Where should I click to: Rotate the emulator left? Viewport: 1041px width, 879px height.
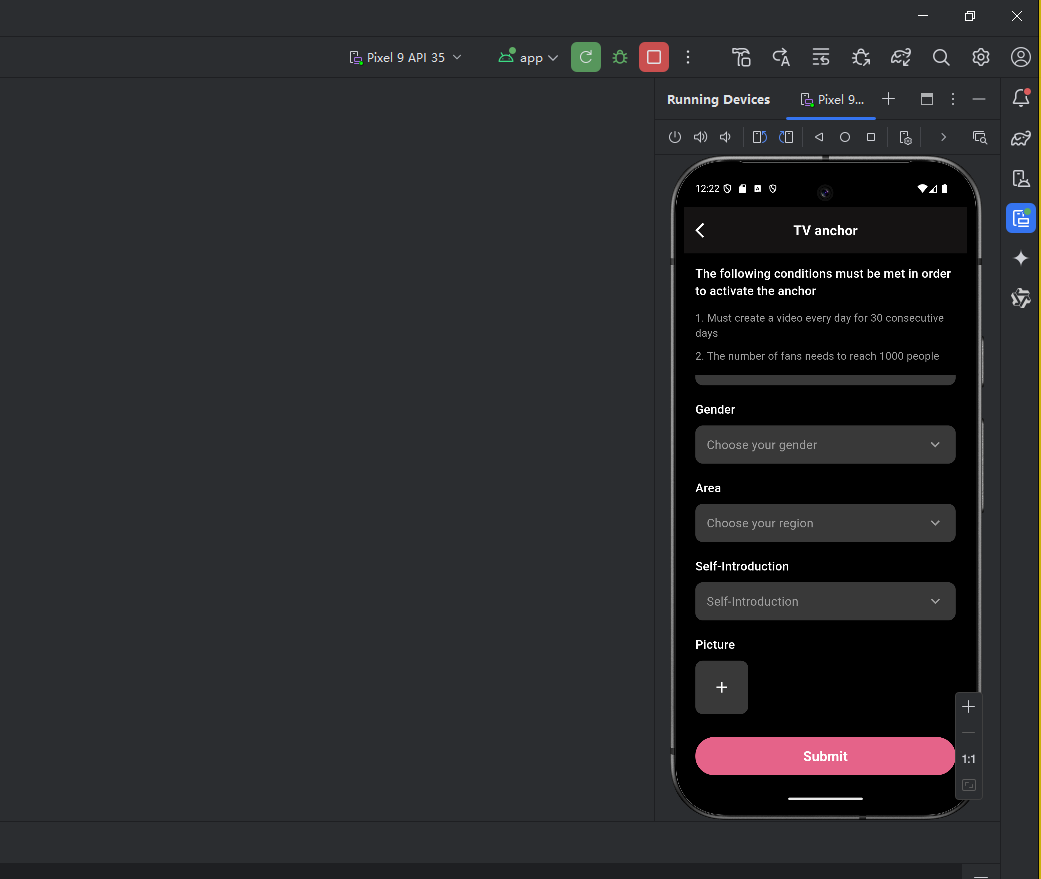coord(760,137)
